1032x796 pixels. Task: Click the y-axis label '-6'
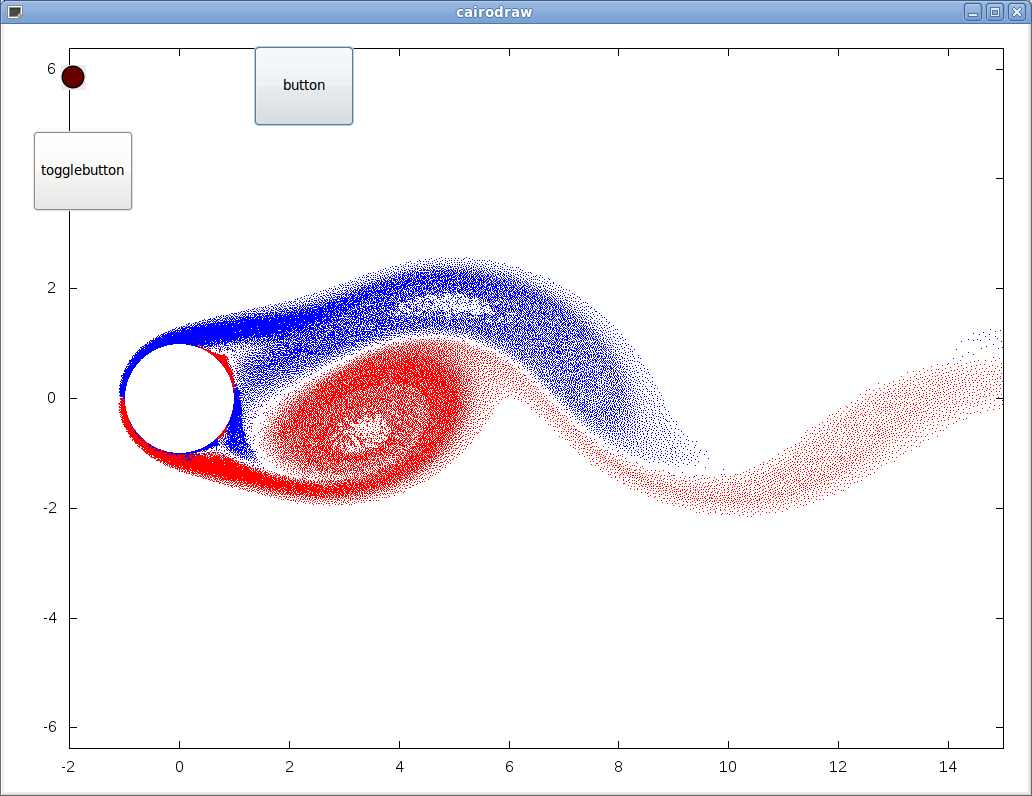50,727
